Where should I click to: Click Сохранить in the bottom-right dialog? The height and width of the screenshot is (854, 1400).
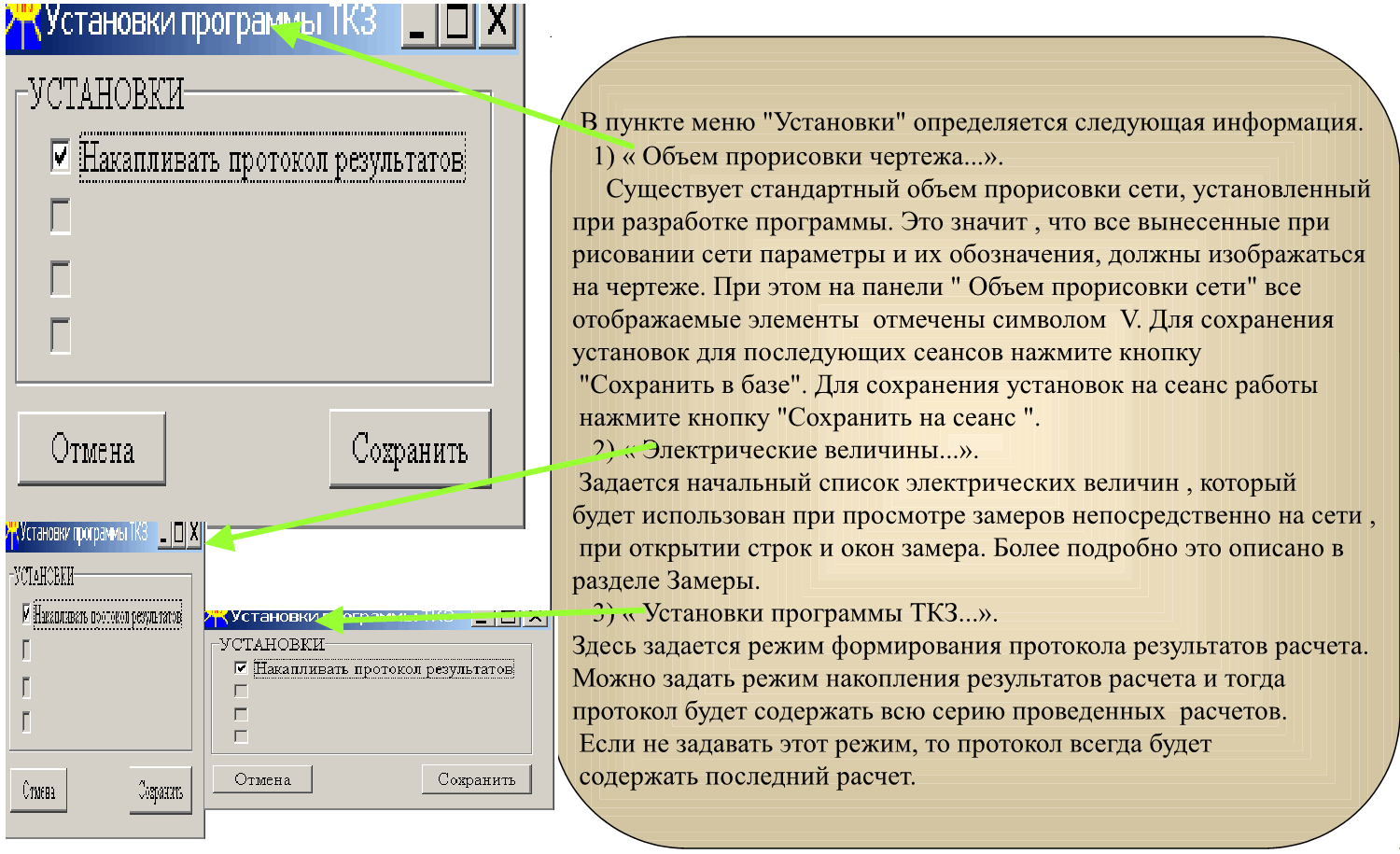click(476, 779)
